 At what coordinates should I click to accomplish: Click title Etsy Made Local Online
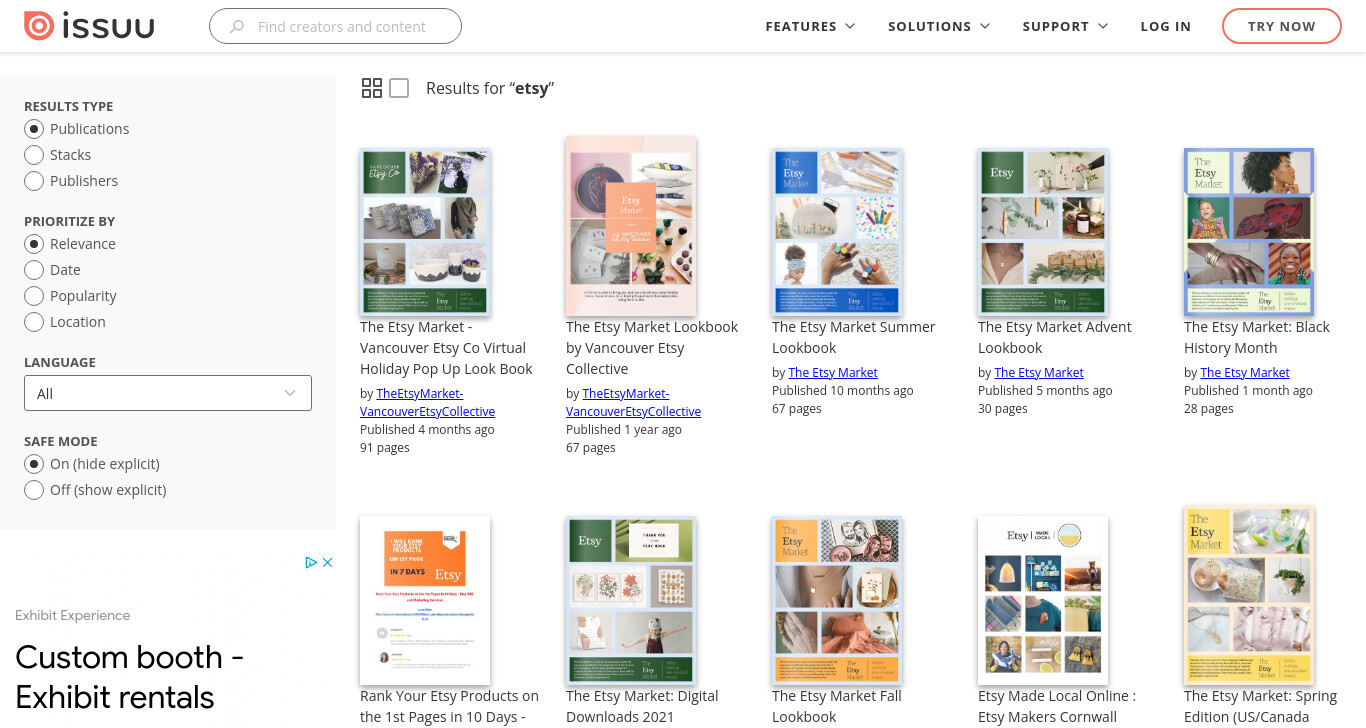[1057, 707]
